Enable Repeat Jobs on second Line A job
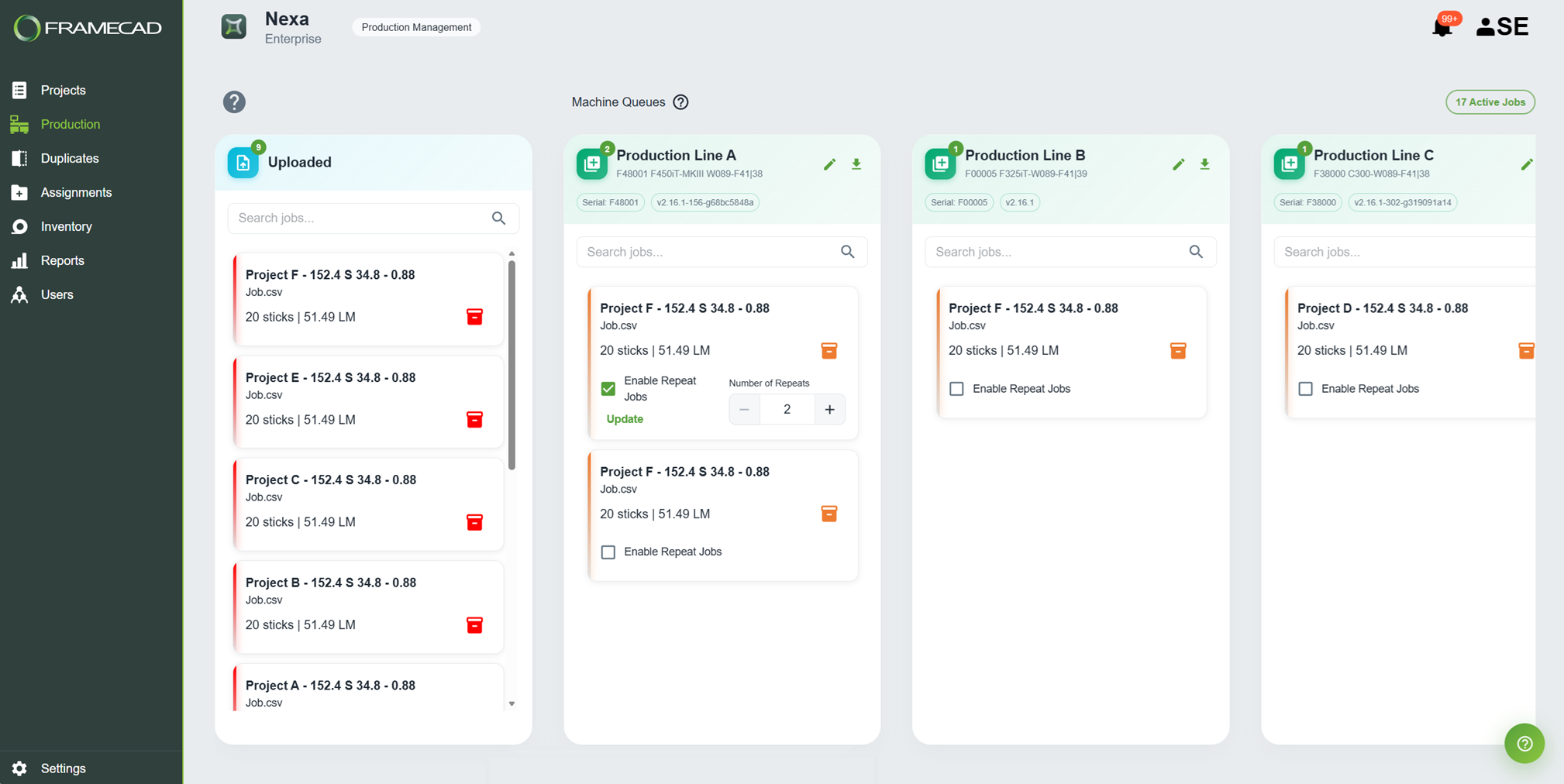This screenshot has height=784, width=1564. tap(608, 552)
